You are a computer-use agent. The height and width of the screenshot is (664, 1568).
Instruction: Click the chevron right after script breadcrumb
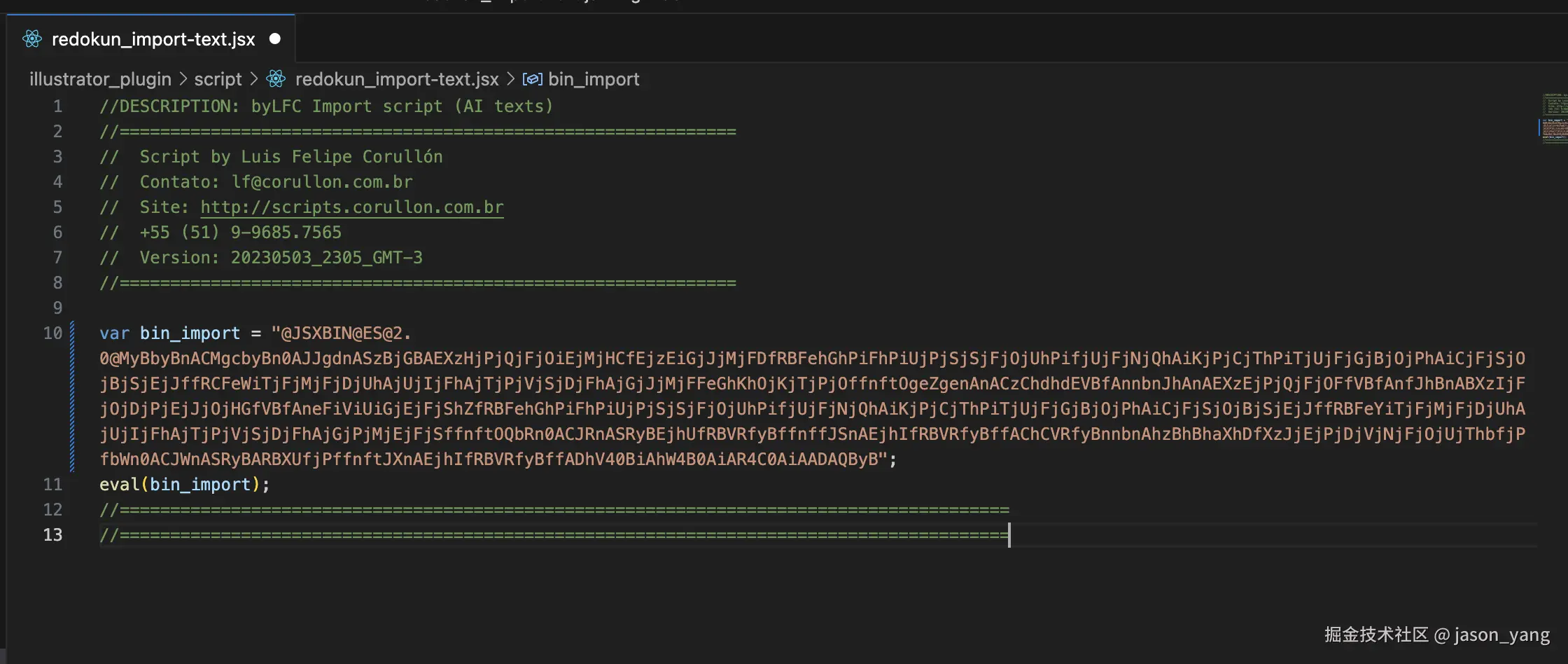tap(254, 79)
